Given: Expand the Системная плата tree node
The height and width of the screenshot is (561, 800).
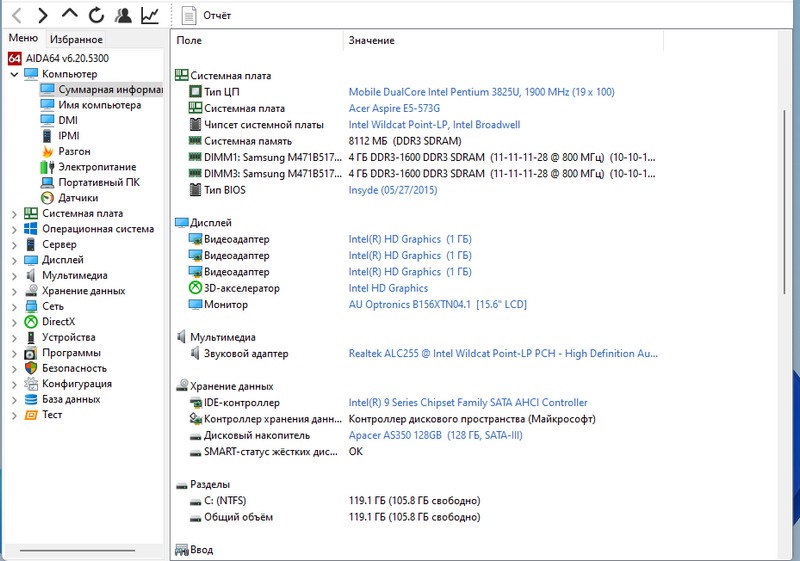Looking at the screenshot, I should pyautogui.click(x=14, y=214).
